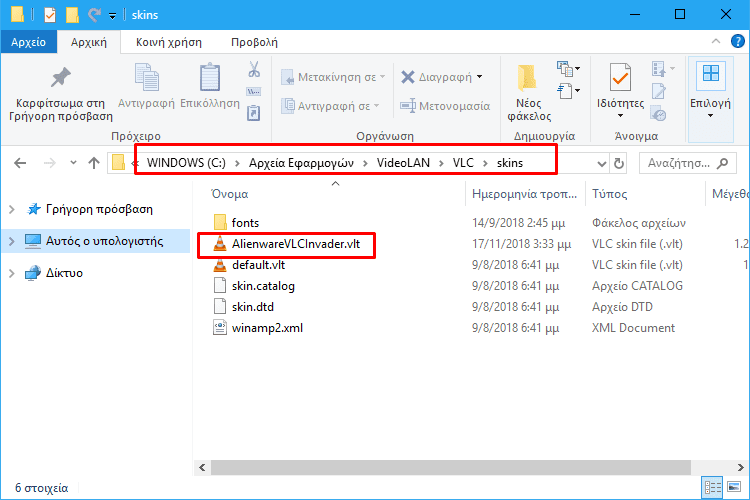Click the winamp2.xml file icon
Viewport: 750px width, 500px height.
coord(220,328)
